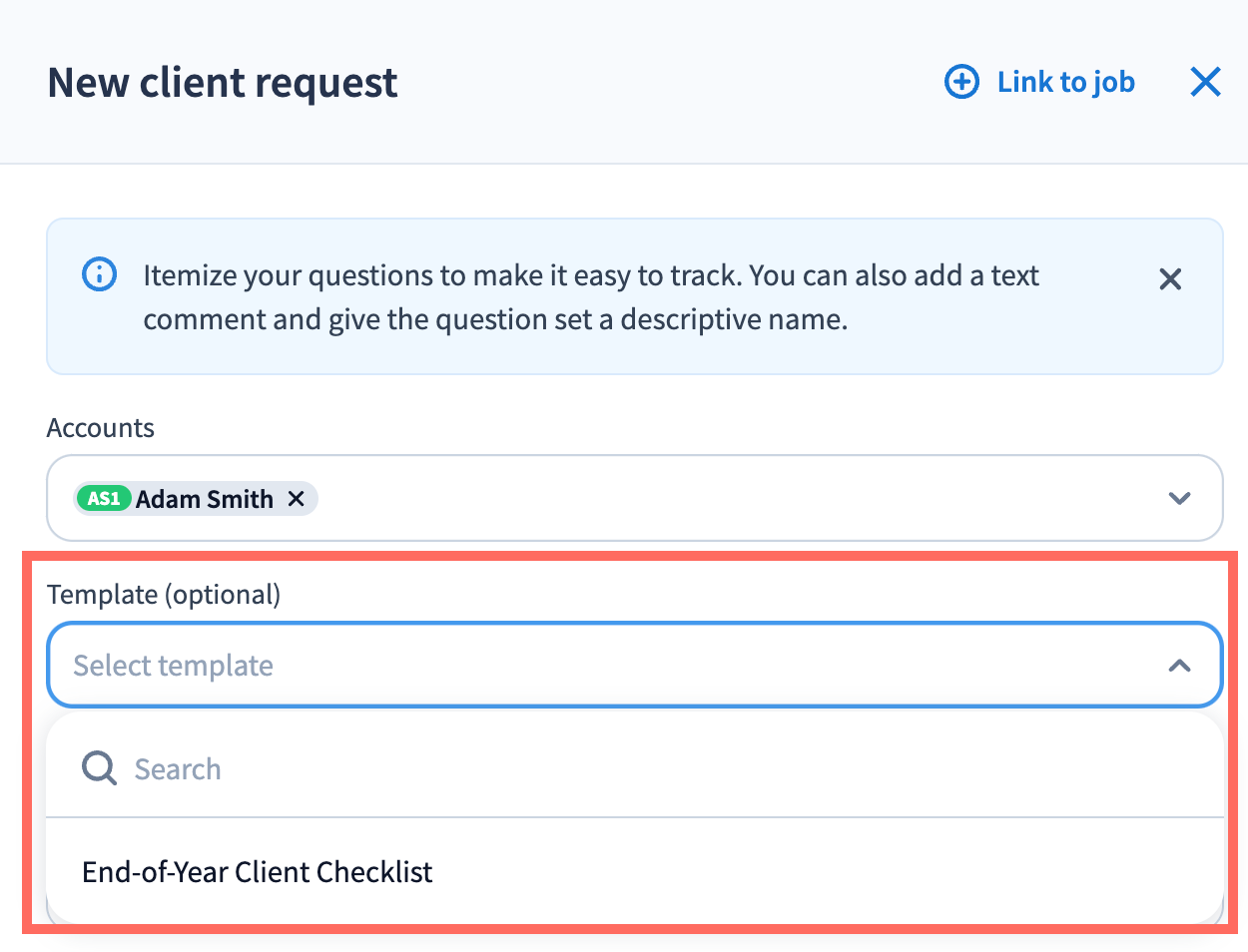Screen dimensions: 1248x952
Task: Click the New client request heading
Action: [223, 83]
